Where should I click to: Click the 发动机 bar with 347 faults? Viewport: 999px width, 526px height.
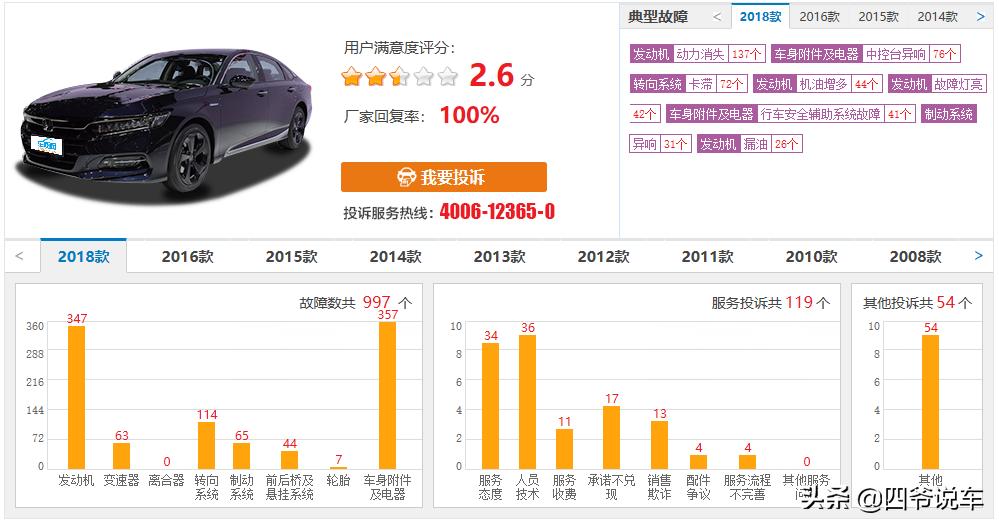(76, 397)
